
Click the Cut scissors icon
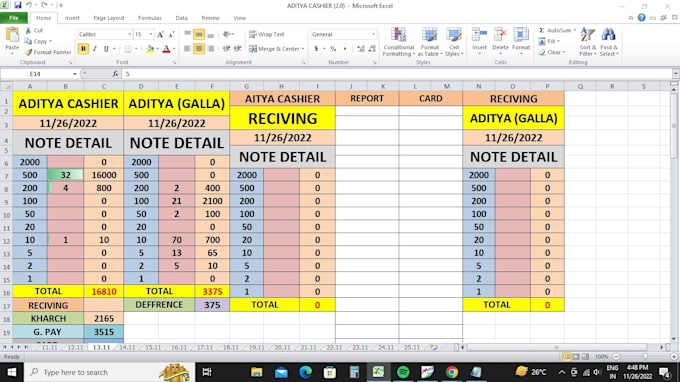click(x=28, y=30)
